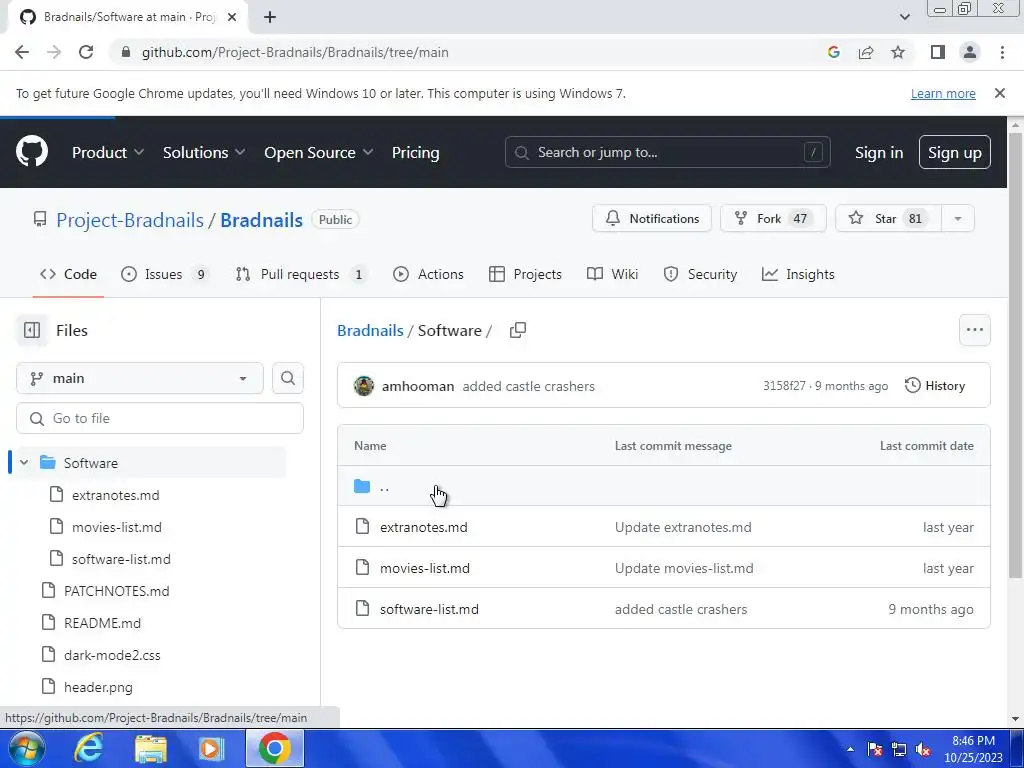Open commit hash 3158f27
Viewport: 1024px width, 768px height.
click(x=784, y=386)
